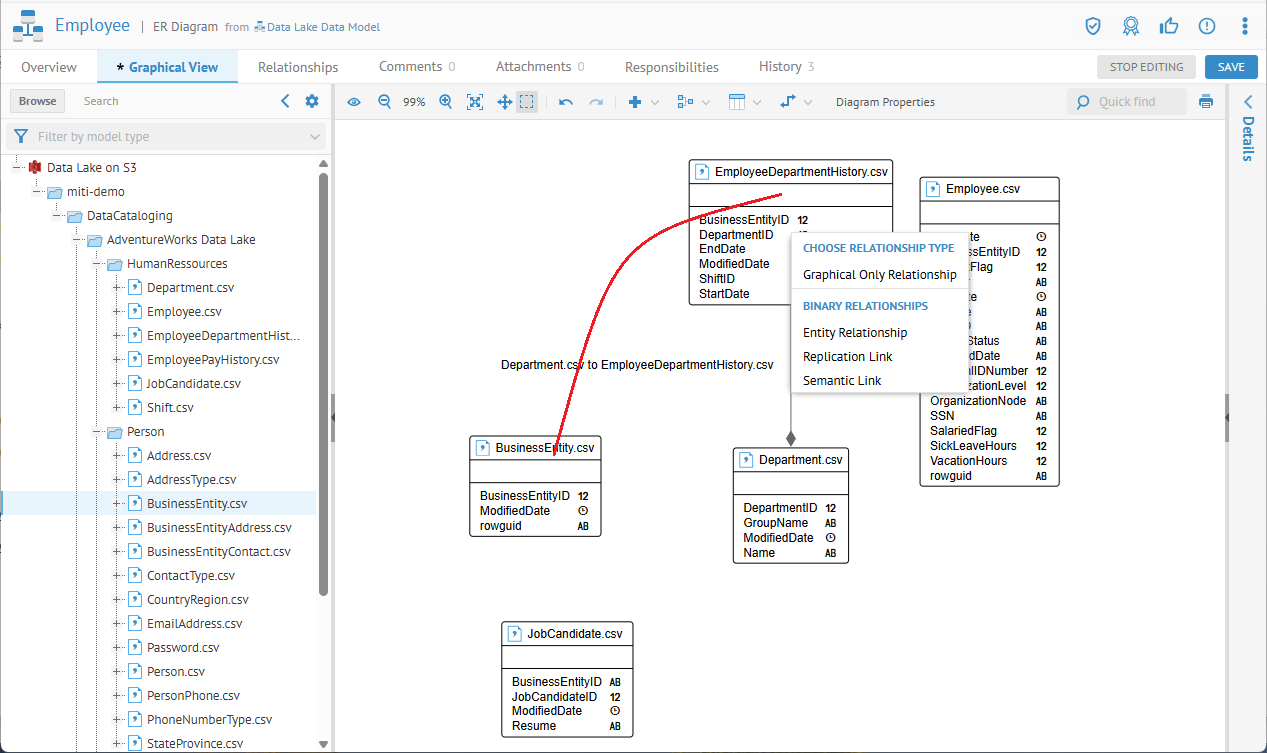Toggle the eye visibility icon in toolbar
This screenshot has width=1267, height=753.
coord(354,102)
